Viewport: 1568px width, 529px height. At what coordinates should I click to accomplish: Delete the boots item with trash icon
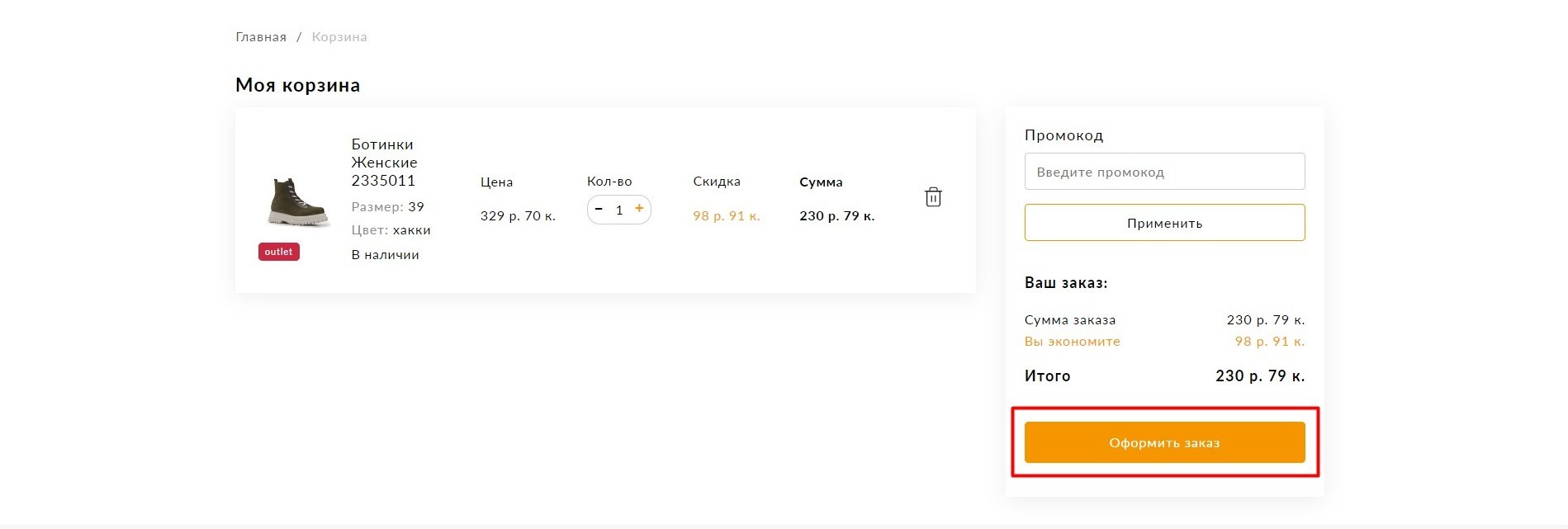tap(933, 197)
